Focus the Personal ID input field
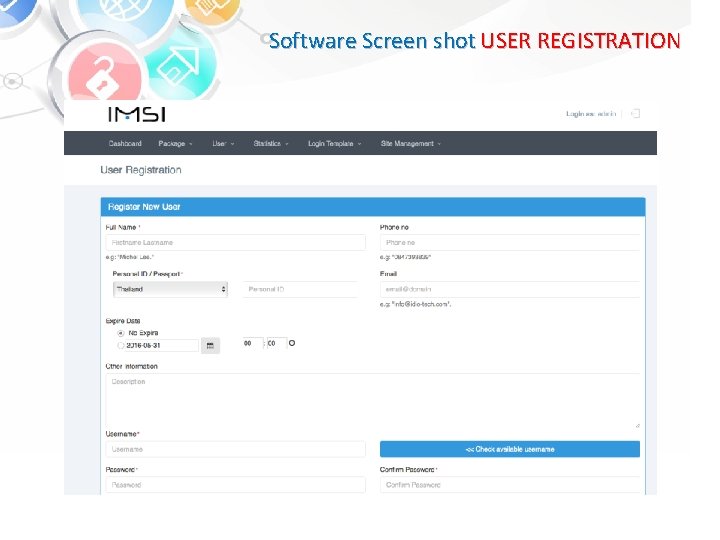Viewport: 720px width, 540px height. click(x=300, y=289)
